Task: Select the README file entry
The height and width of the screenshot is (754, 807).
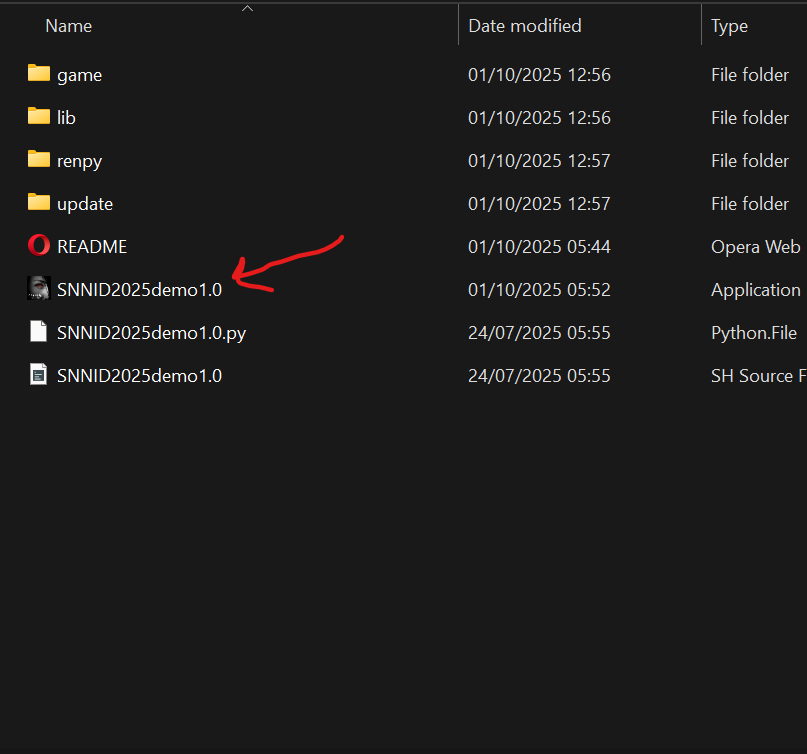Action: (x=92, y=246)
